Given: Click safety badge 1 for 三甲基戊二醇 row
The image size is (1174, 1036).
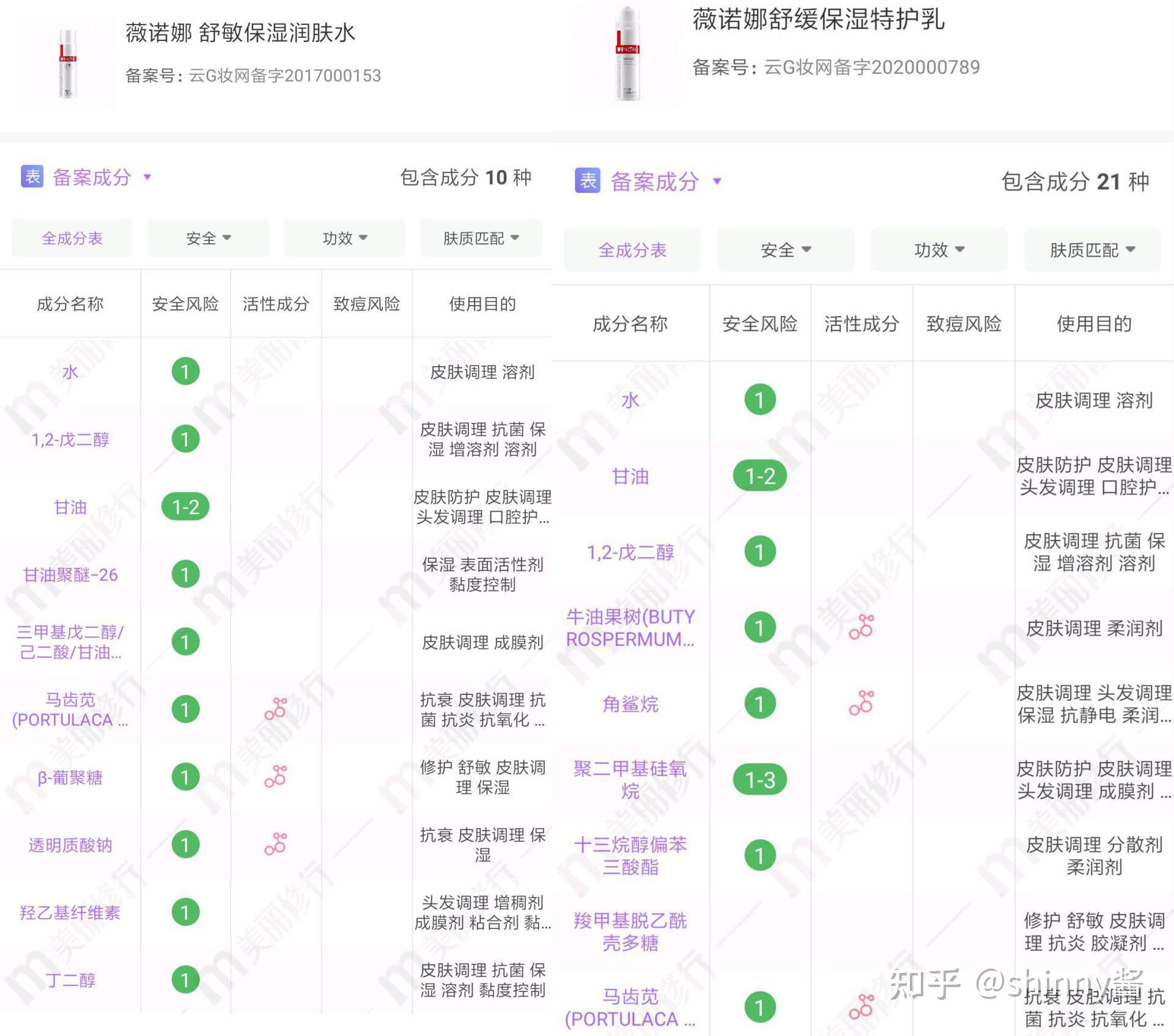Looking at the screenshot, I should pos(185,642).
